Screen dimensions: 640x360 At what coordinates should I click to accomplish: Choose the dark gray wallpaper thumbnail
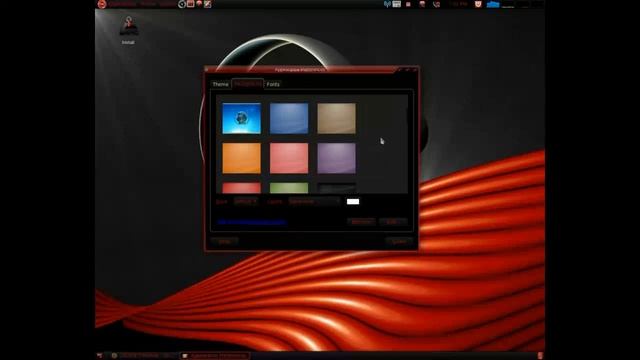(x=336, y=188)
